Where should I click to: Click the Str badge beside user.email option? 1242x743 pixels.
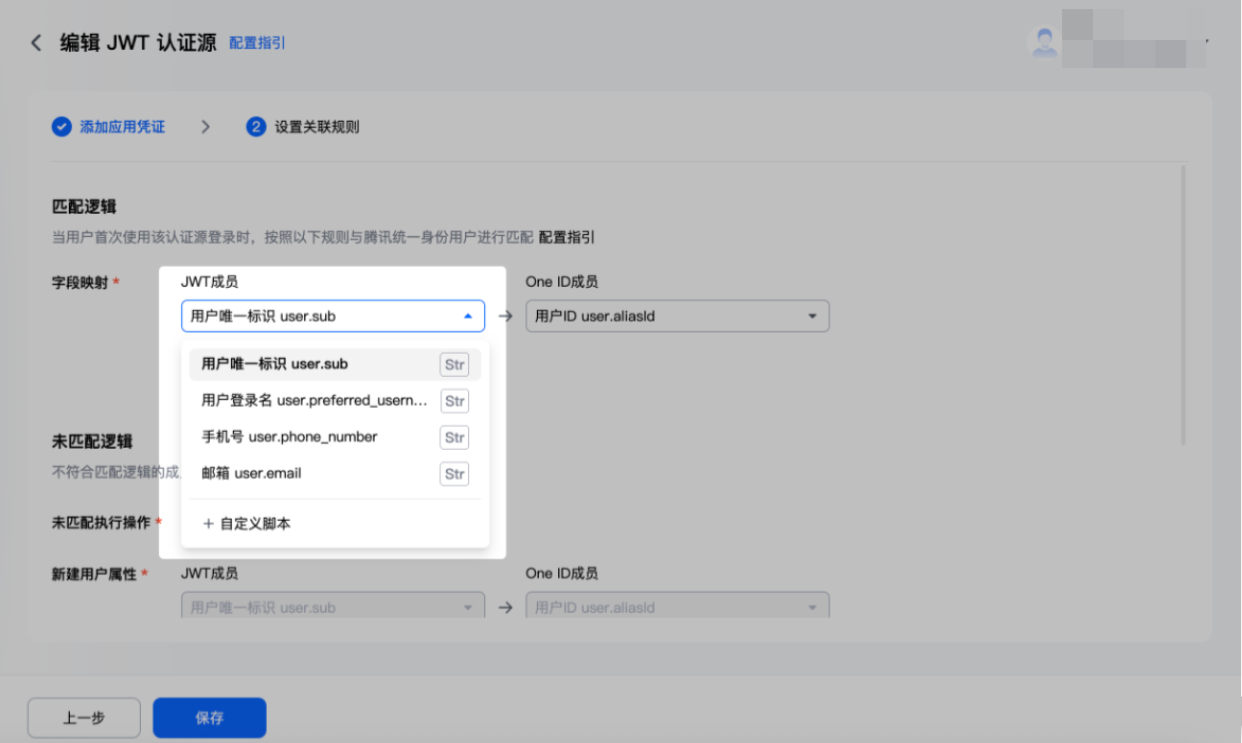pyautogui.click(x=455, y=474)
